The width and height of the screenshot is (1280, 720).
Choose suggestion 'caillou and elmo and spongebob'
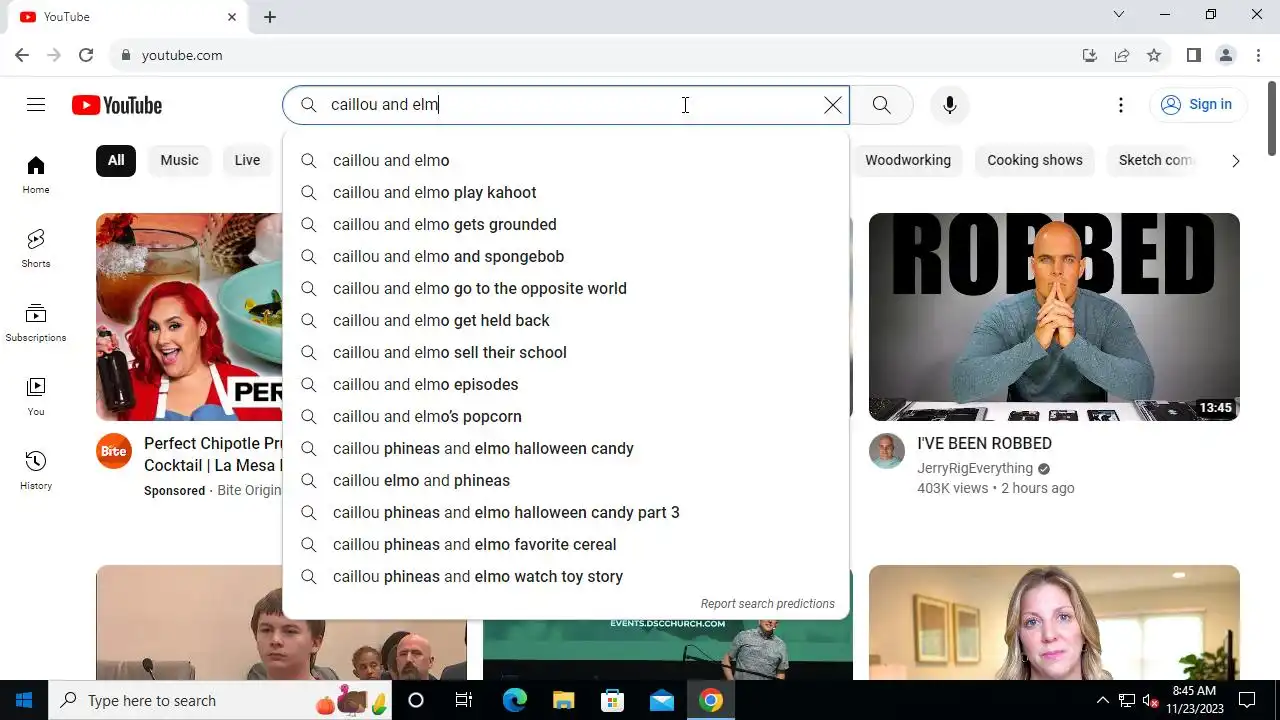[566, 256]
